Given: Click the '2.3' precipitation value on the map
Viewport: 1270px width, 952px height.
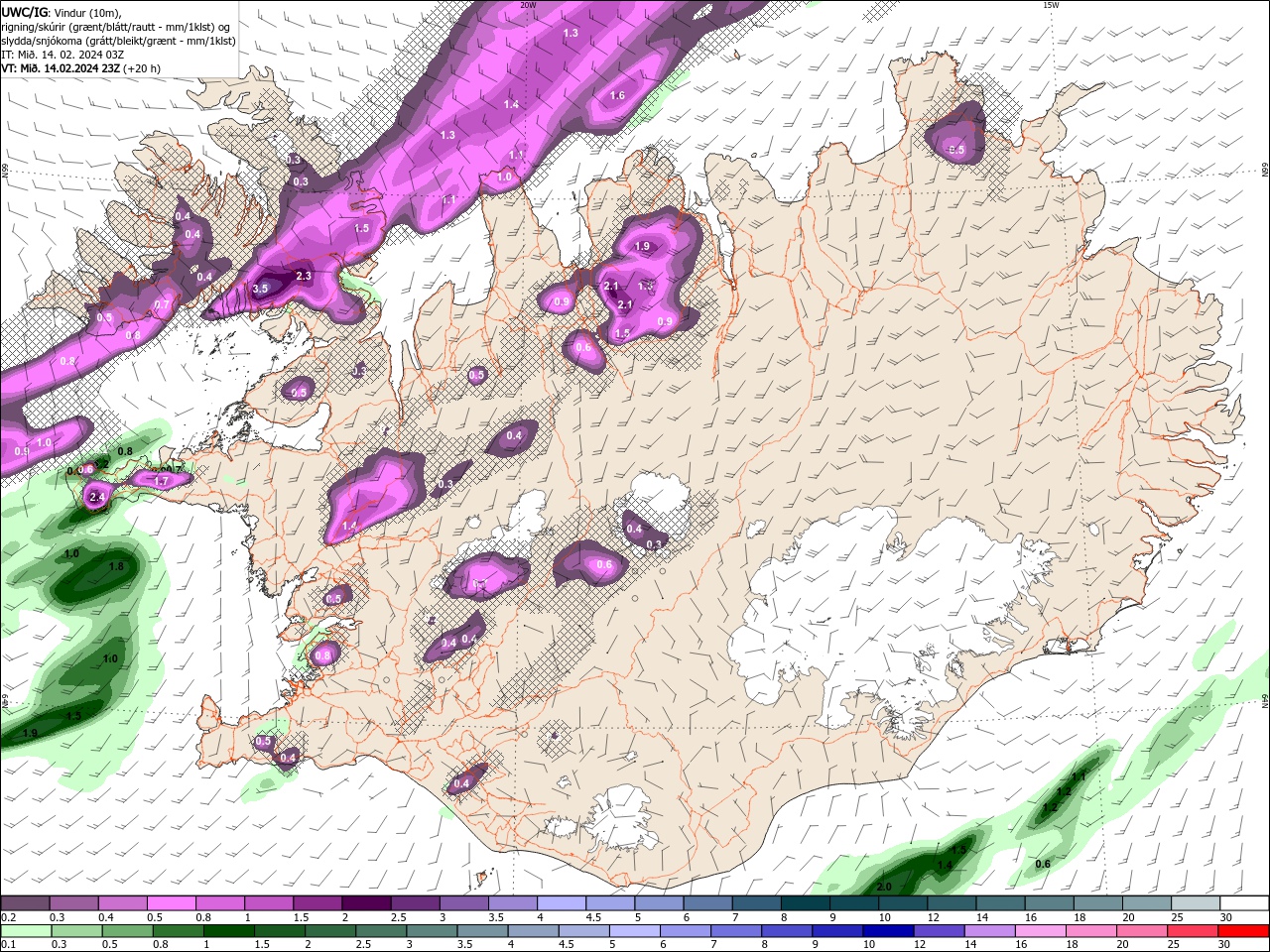Looking at the screenshot, I should 304,277.
